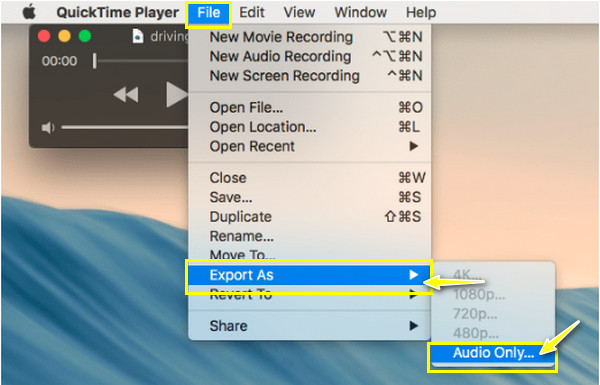Select Duplicate menu item
Screen dimensions: 600x385
coord(310,217)
